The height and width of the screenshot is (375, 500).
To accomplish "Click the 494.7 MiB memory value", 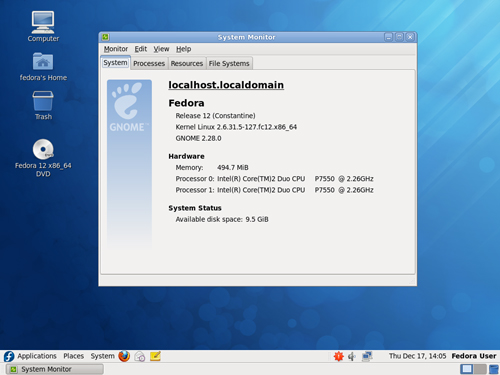I will 233,167.
